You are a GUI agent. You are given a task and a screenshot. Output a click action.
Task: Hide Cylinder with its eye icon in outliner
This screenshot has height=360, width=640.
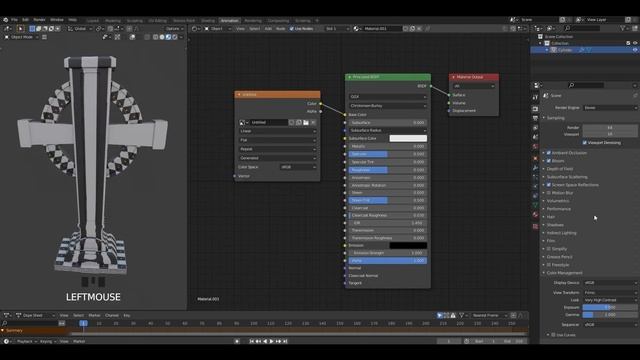635,50
